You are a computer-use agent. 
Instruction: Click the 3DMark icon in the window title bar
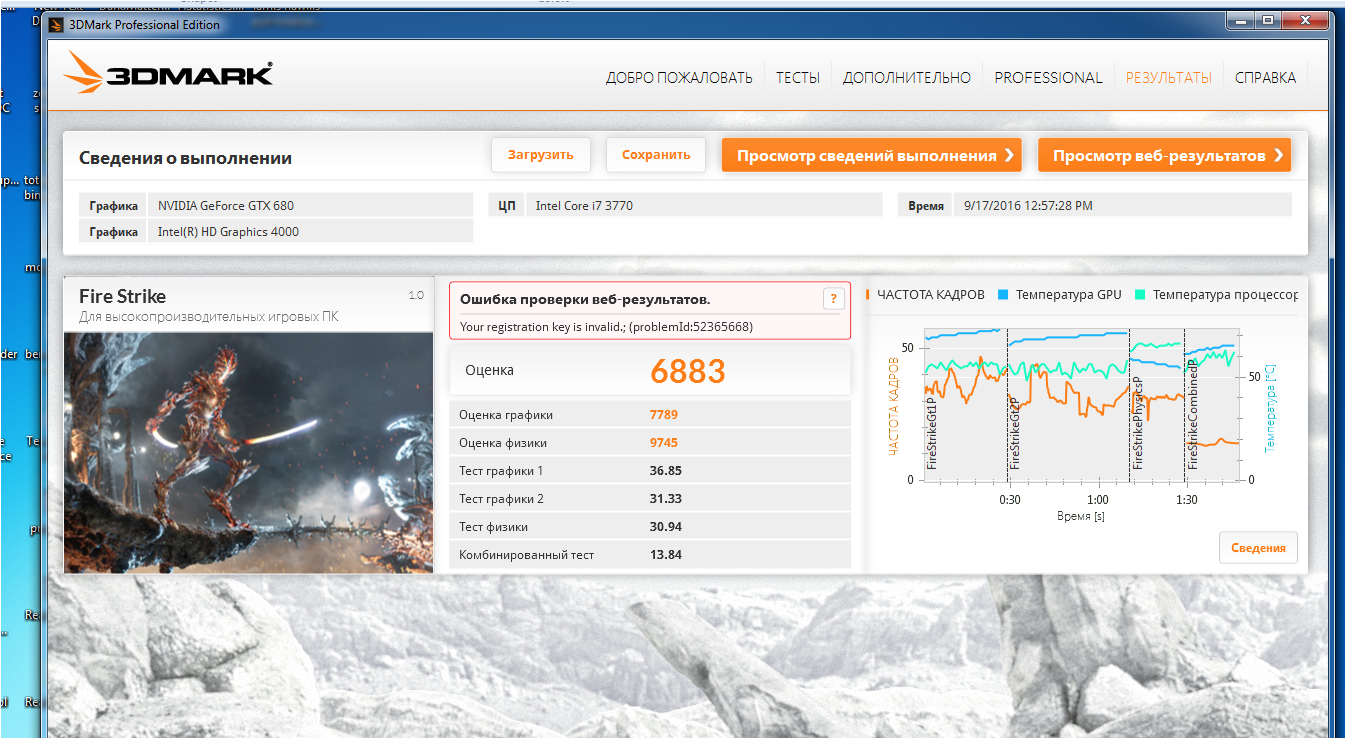click(56, 25)
